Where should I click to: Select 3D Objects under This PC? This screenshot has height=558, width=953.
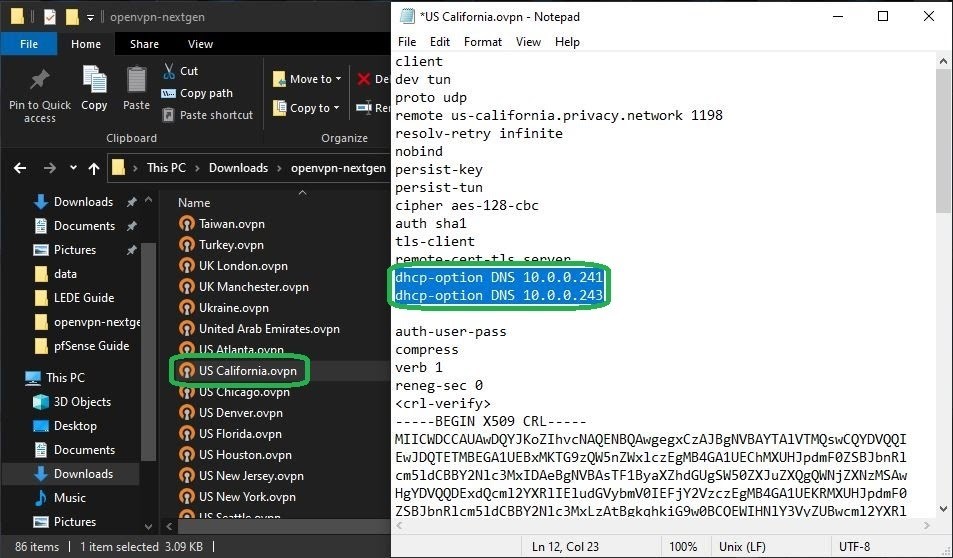tap(83, 402)
